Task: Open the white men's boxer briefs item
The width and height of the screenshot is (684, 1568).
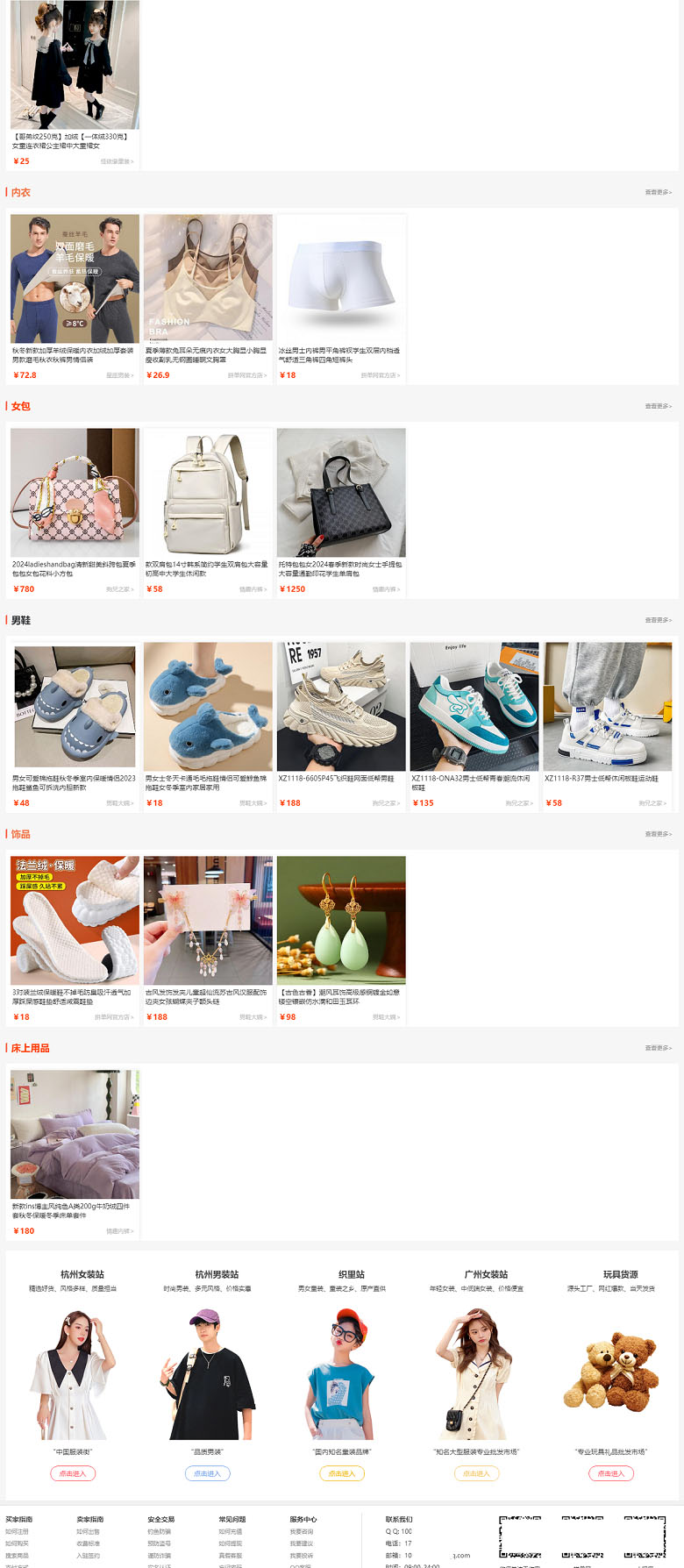Action: (x=341, y=279)
